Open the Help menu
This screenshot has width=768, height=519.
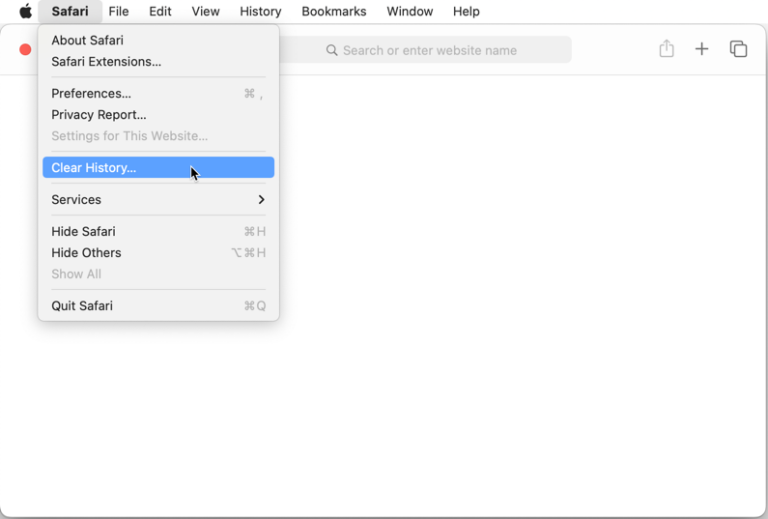466,12
